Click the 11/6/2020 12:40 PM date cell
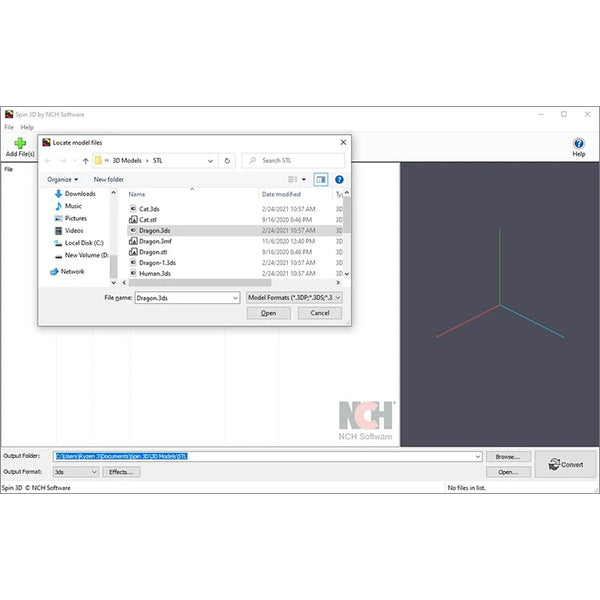This screenshot has width=600, height=600. [x=289, y=241]
